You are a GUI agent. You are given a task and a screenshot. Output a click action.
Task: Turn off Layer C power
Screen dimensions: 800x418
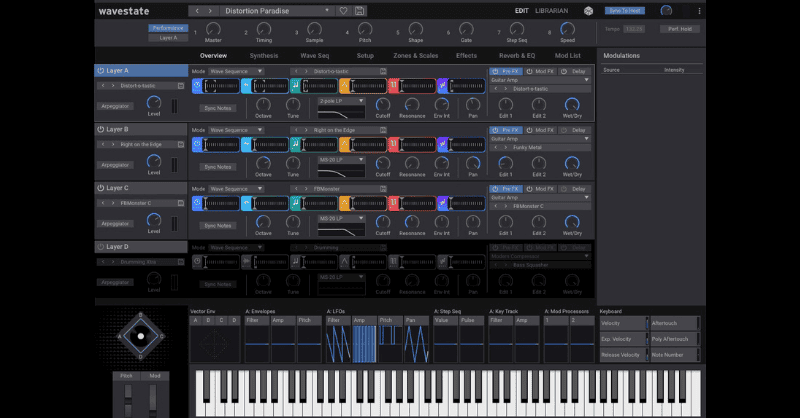101,188
